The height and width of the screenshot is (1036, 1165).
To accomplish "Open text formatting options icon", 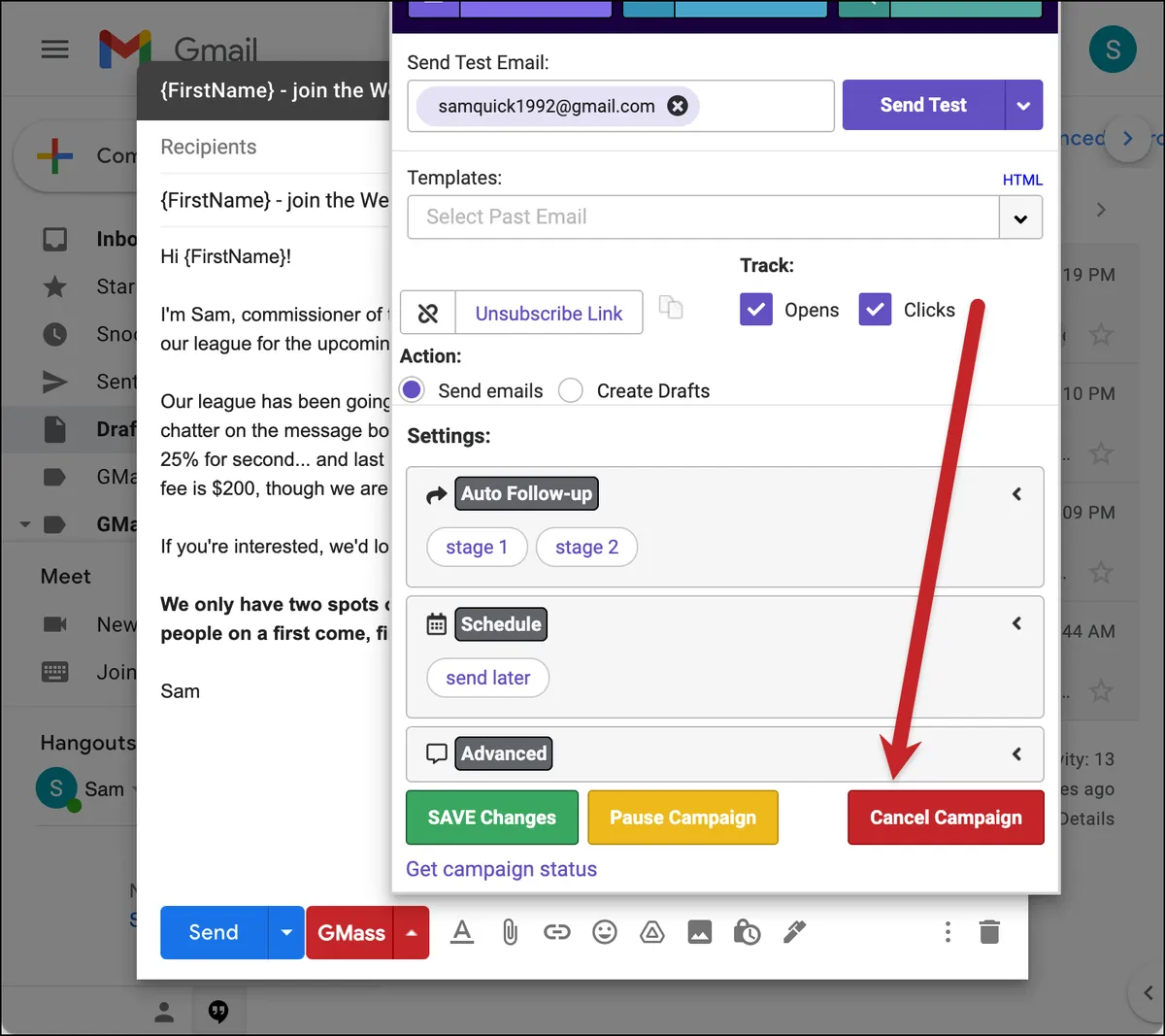I will tap(462, 932).
